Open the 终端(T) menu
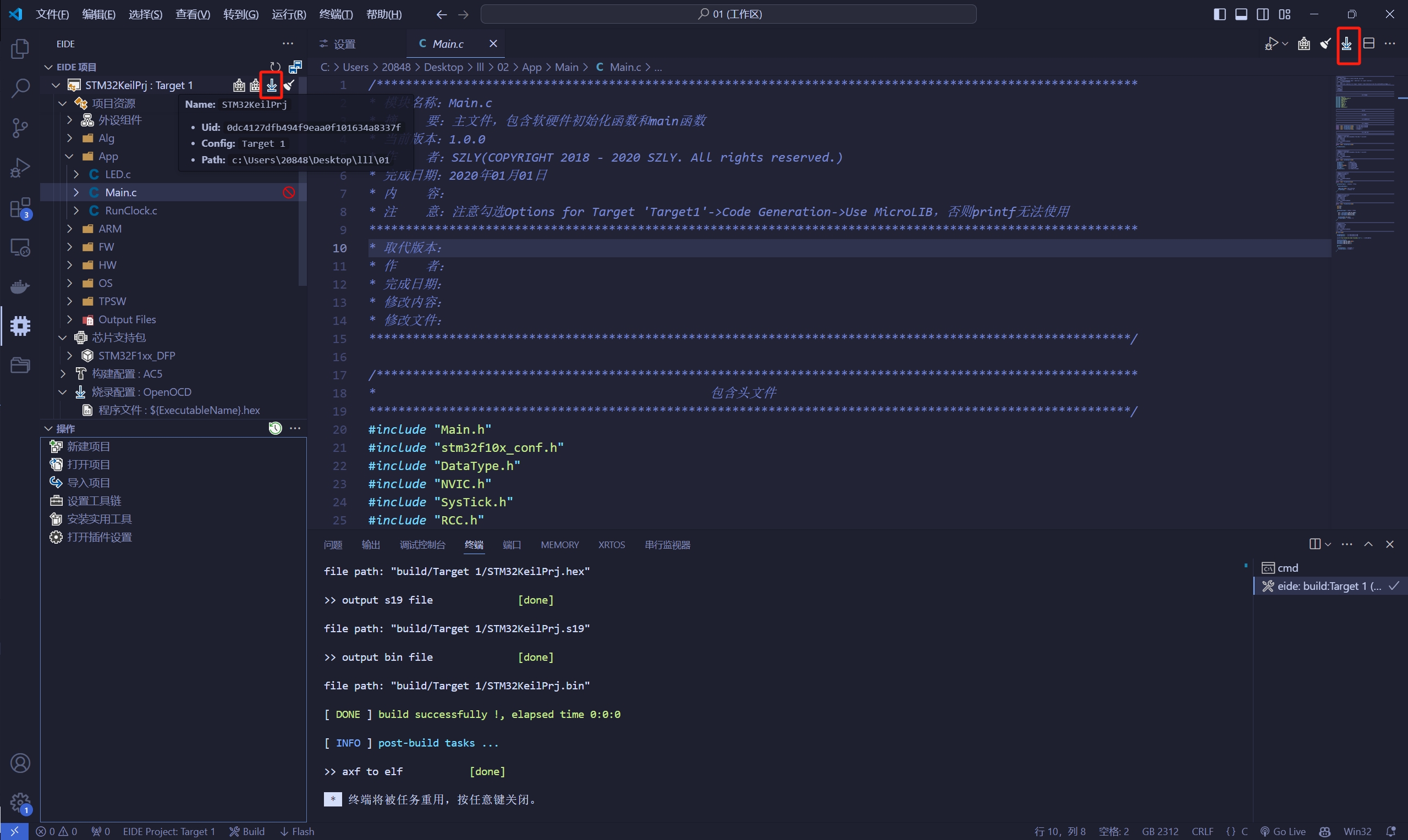Screen dimensions: 1408x840 (335, 14)
